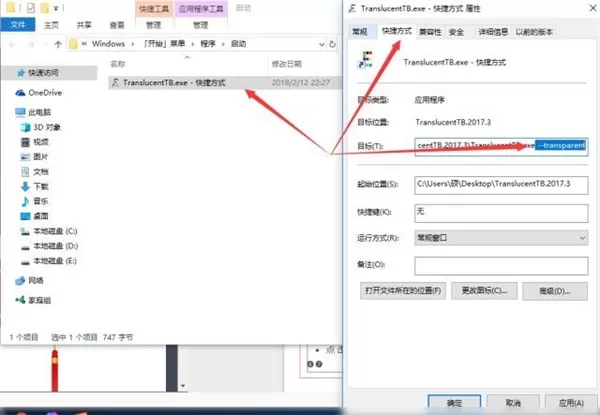Click the 备注(O) text field
Viewport: 600px width, 415px height.
[x=501, y=266]
